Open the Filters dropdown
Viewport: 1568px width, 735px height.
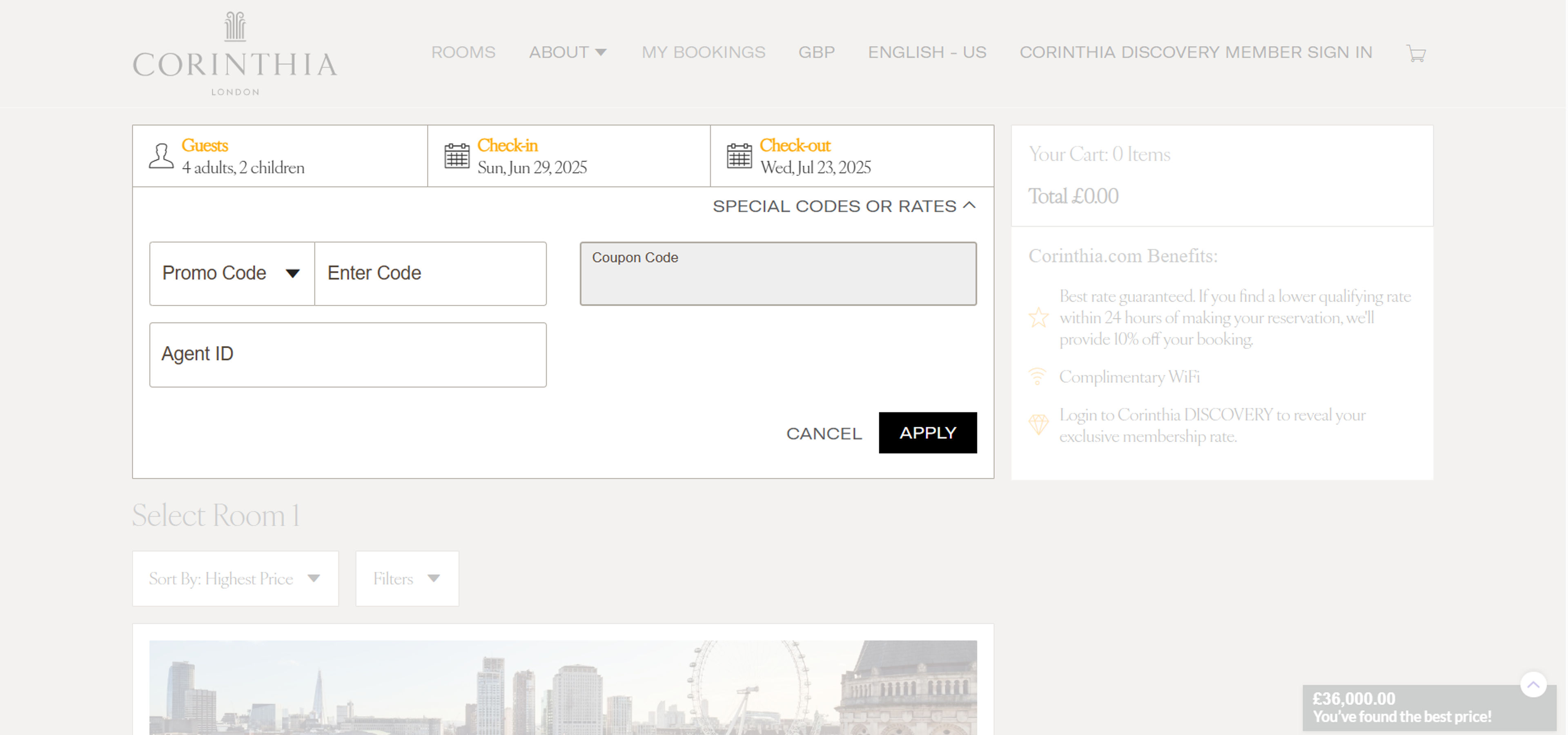407,579
